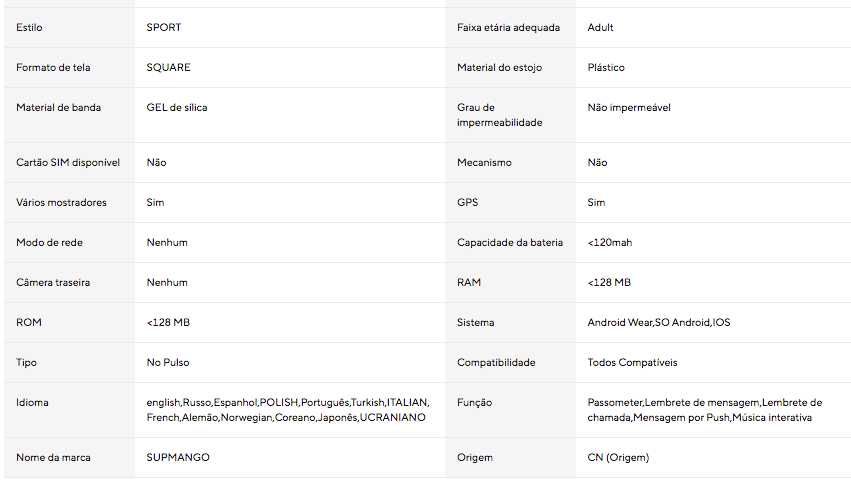Click the "Vários mostradores" label
Image resolution: width=851 pixels, height=486 pixels.
pyautogui.click(x=61, y=203)
